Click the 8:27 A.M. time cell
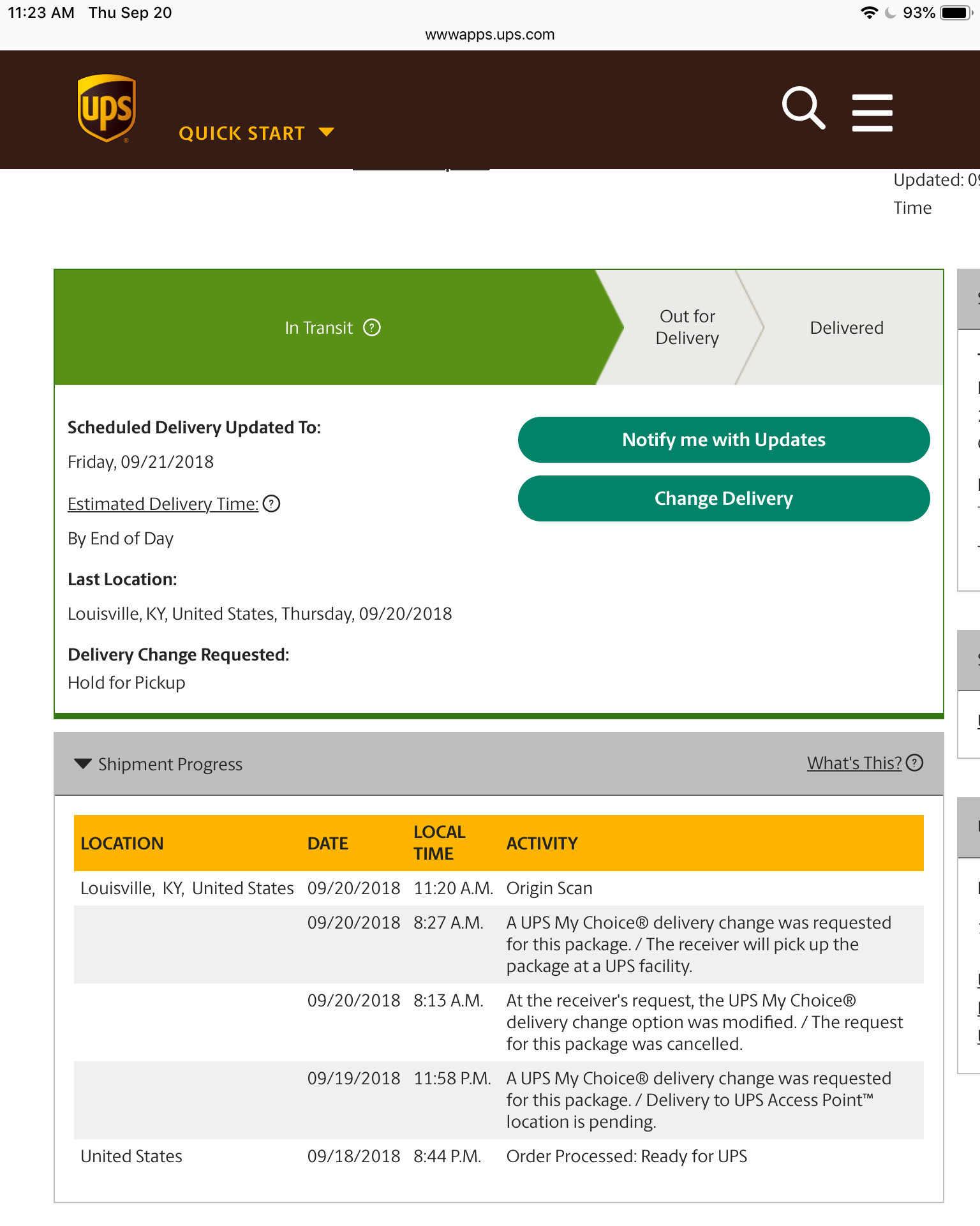 tap(449, 922)
